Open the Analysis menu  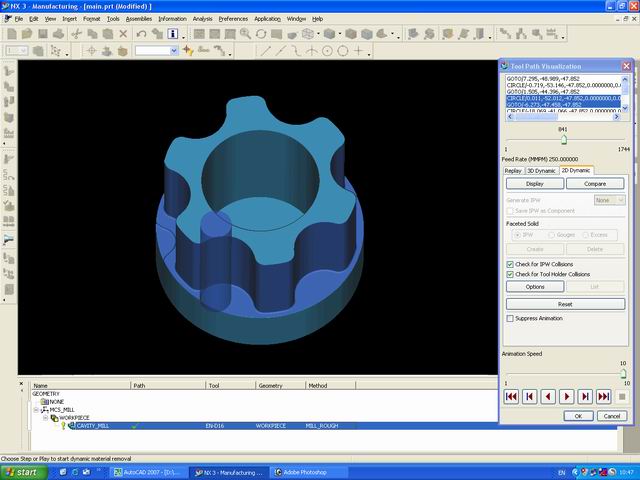[202, 18]
